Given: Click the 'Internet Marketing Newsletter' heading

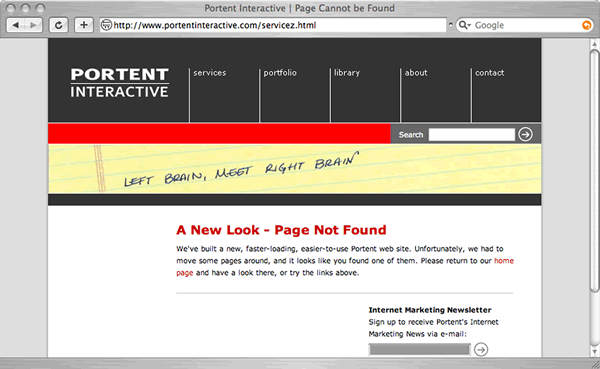Looking at the screenshot, I should click(430, 310).
